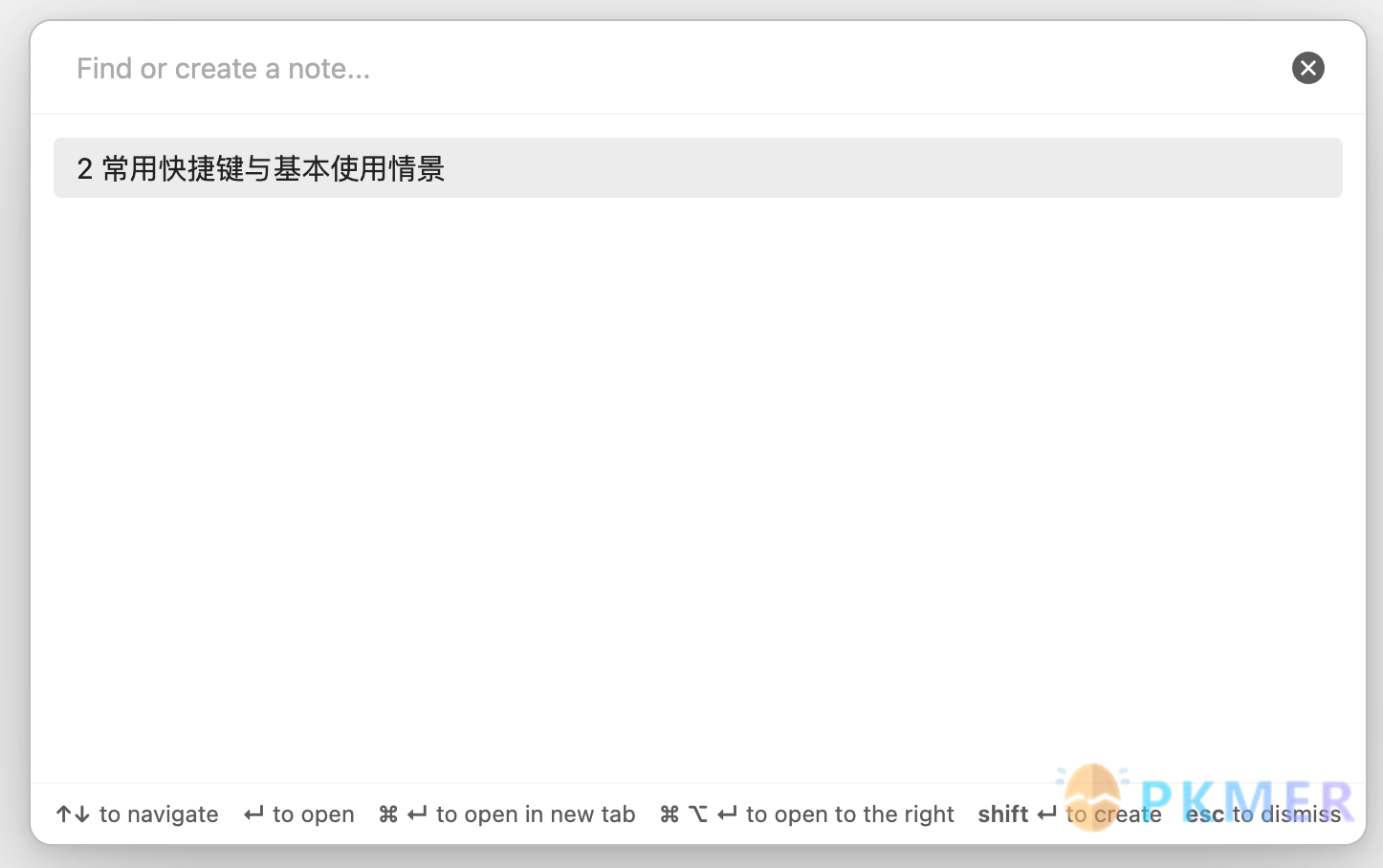The height and width of the screenshot is (868, 1383).
Task: Click the 'to open in new tab' hint
Action: [x=536, y=814]
